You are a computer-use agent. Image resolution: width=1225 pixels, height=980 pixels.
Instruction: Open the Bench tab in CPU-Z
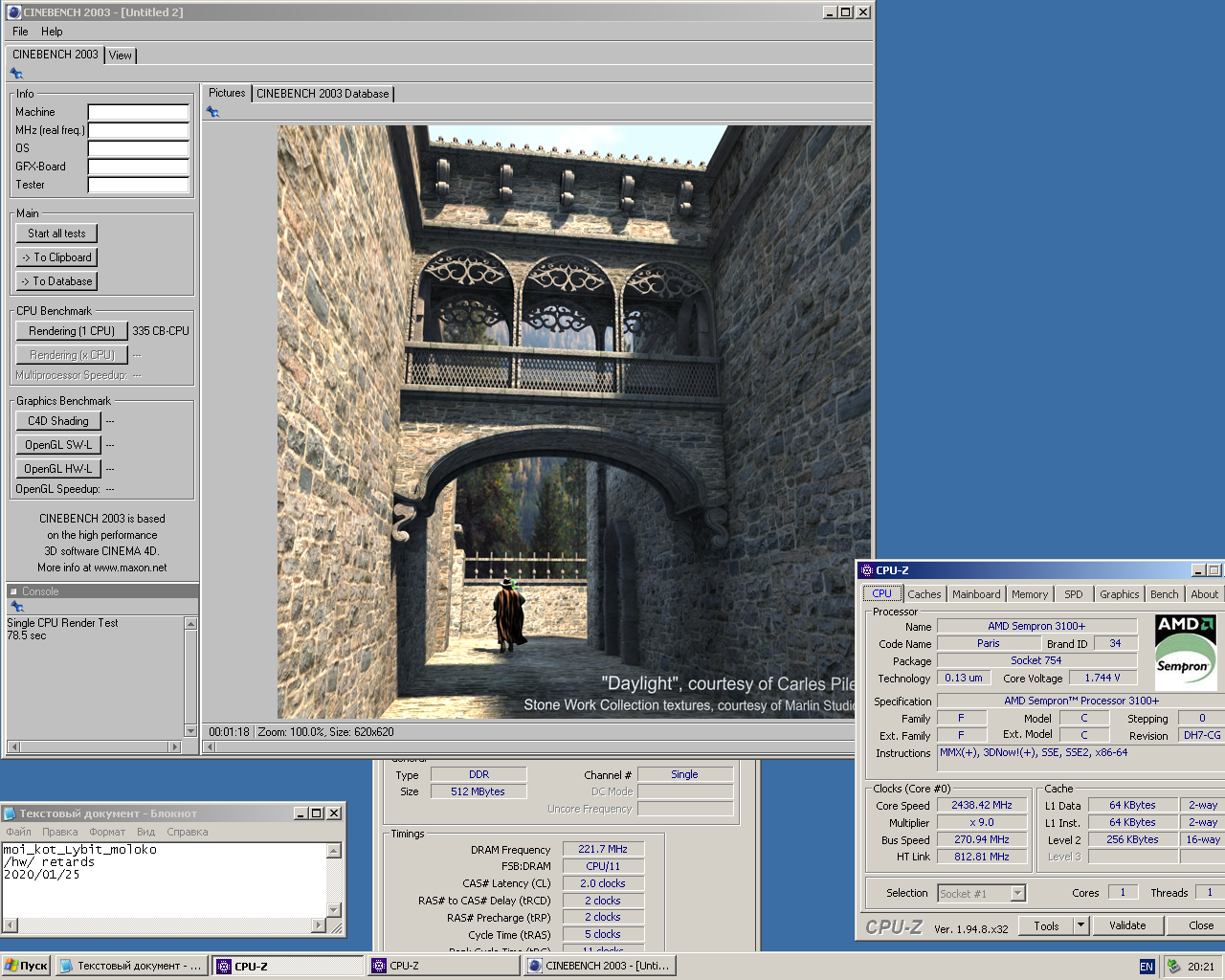pos(1165,594)
